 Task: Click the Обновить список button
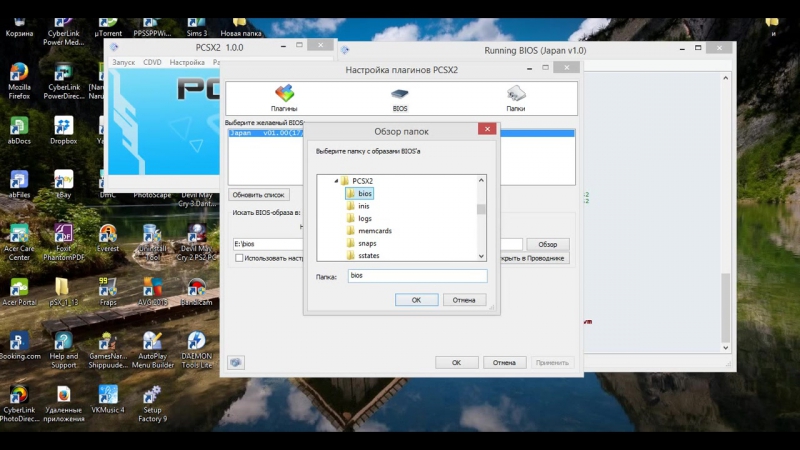(x=259, y=195)
